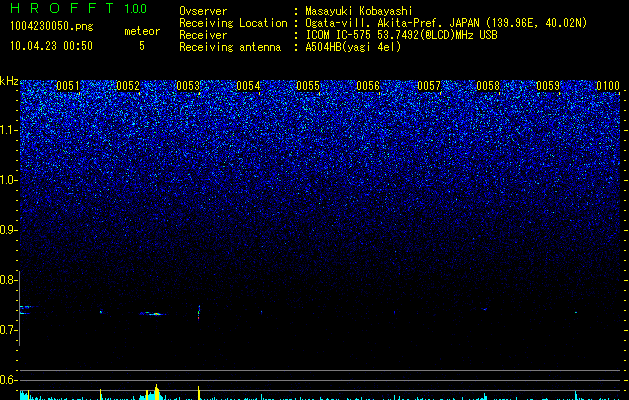Click the 0052 time marker

pos(128,86)
